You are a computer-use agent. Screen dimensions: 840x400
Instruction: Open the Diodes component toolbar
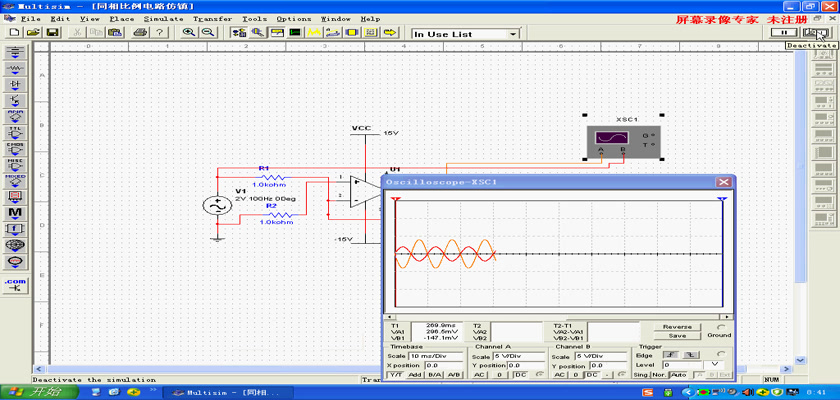click(x=16, y=84)
